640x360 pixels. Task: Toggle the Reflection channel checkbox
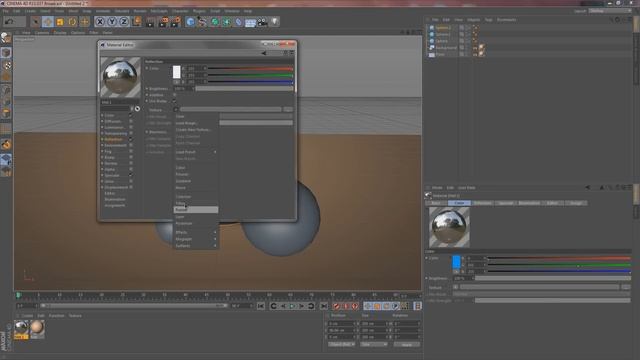click(131, 139)
